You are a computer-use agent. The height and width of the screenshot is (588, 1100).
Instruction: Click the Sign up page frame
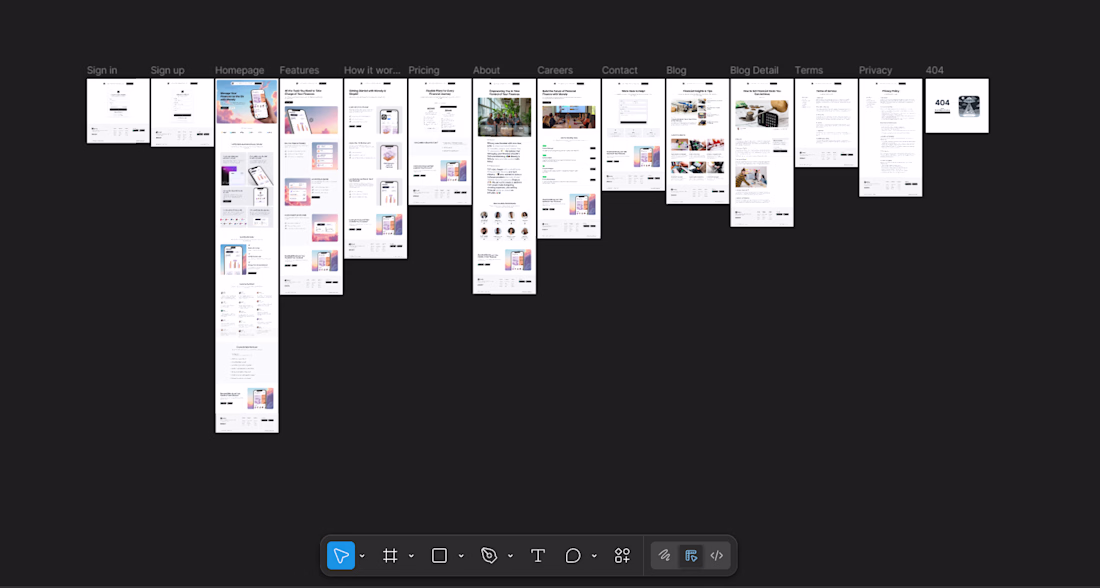pyautogui.click(x=182, y=112)
